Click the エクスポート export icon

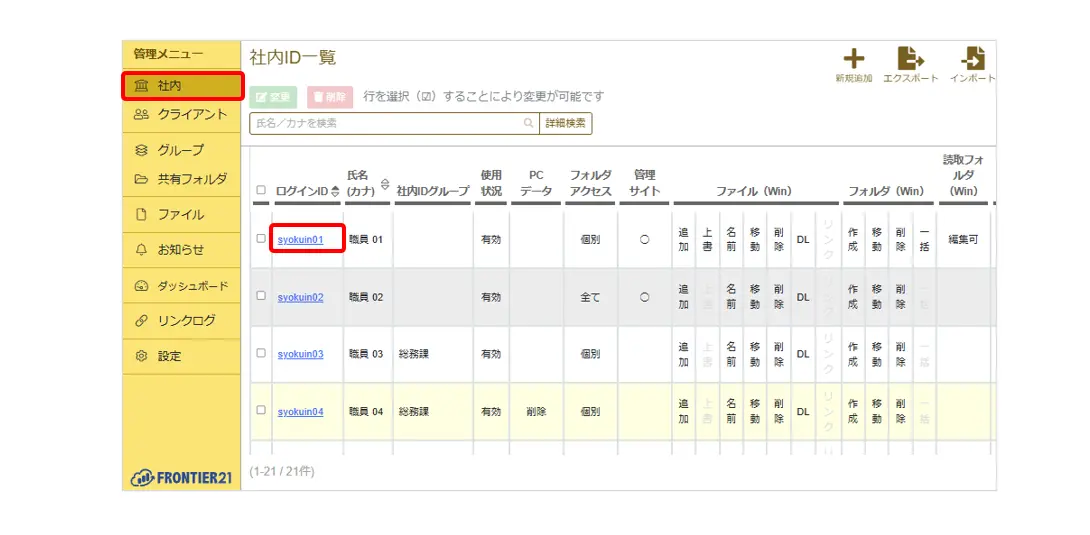point(911,59)
